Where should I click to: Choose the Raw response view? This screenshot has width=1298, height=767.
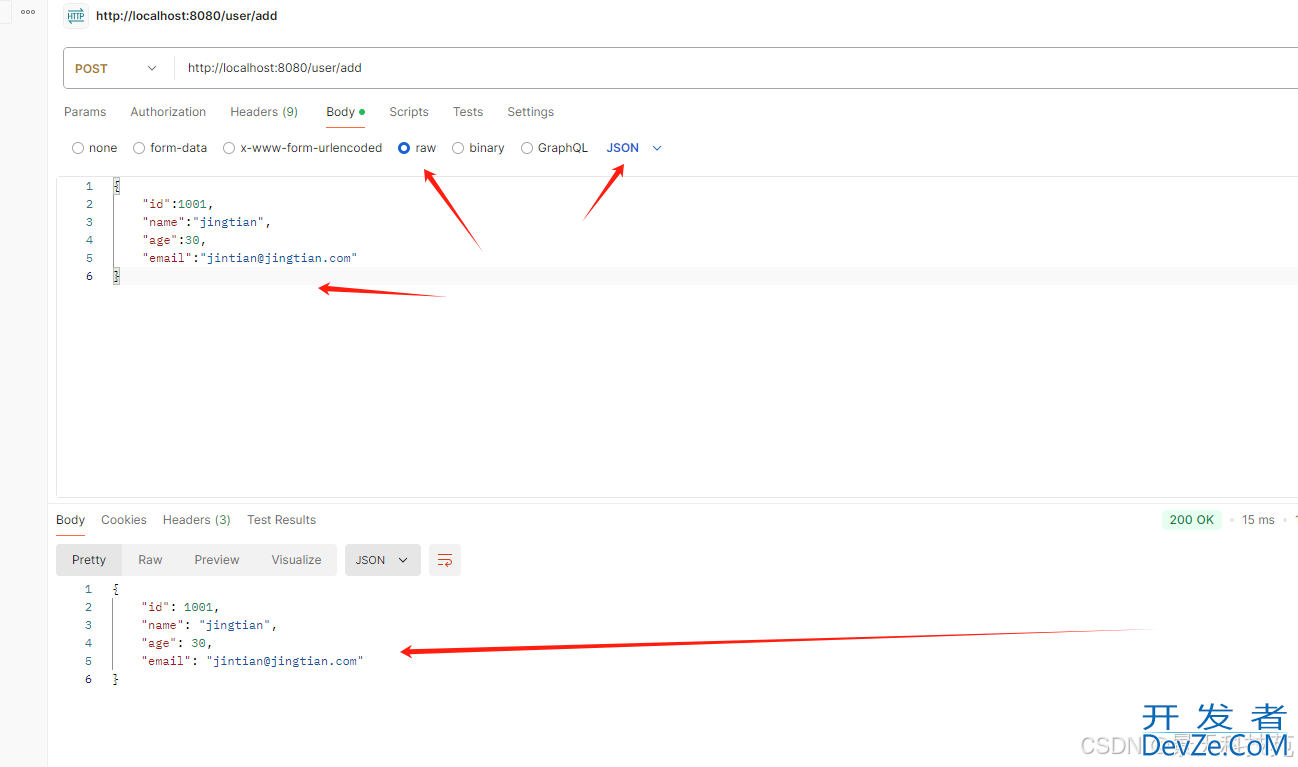[x=150, y=560]
